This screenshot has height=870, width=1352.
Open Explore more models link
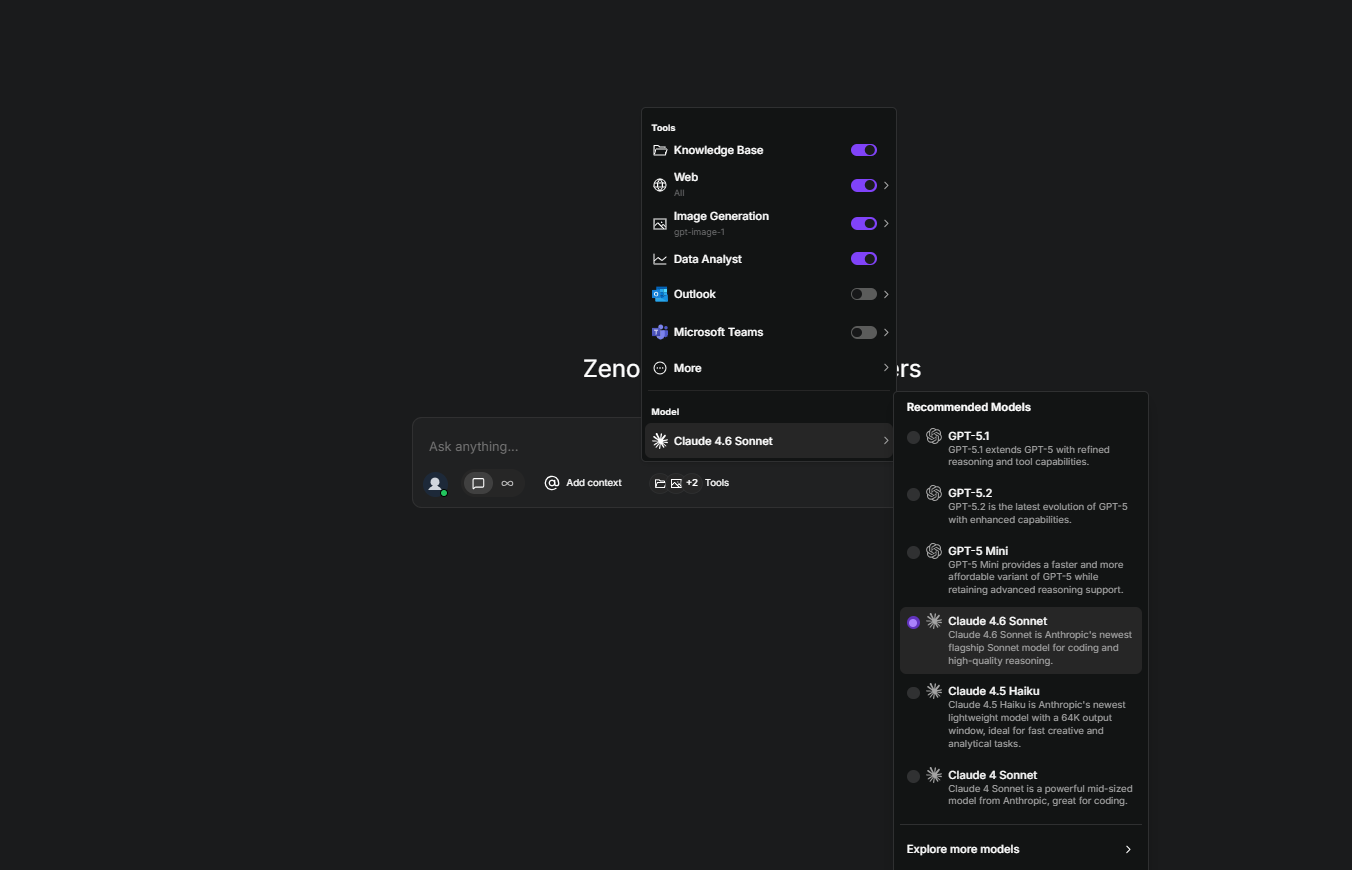(1021, 849)
